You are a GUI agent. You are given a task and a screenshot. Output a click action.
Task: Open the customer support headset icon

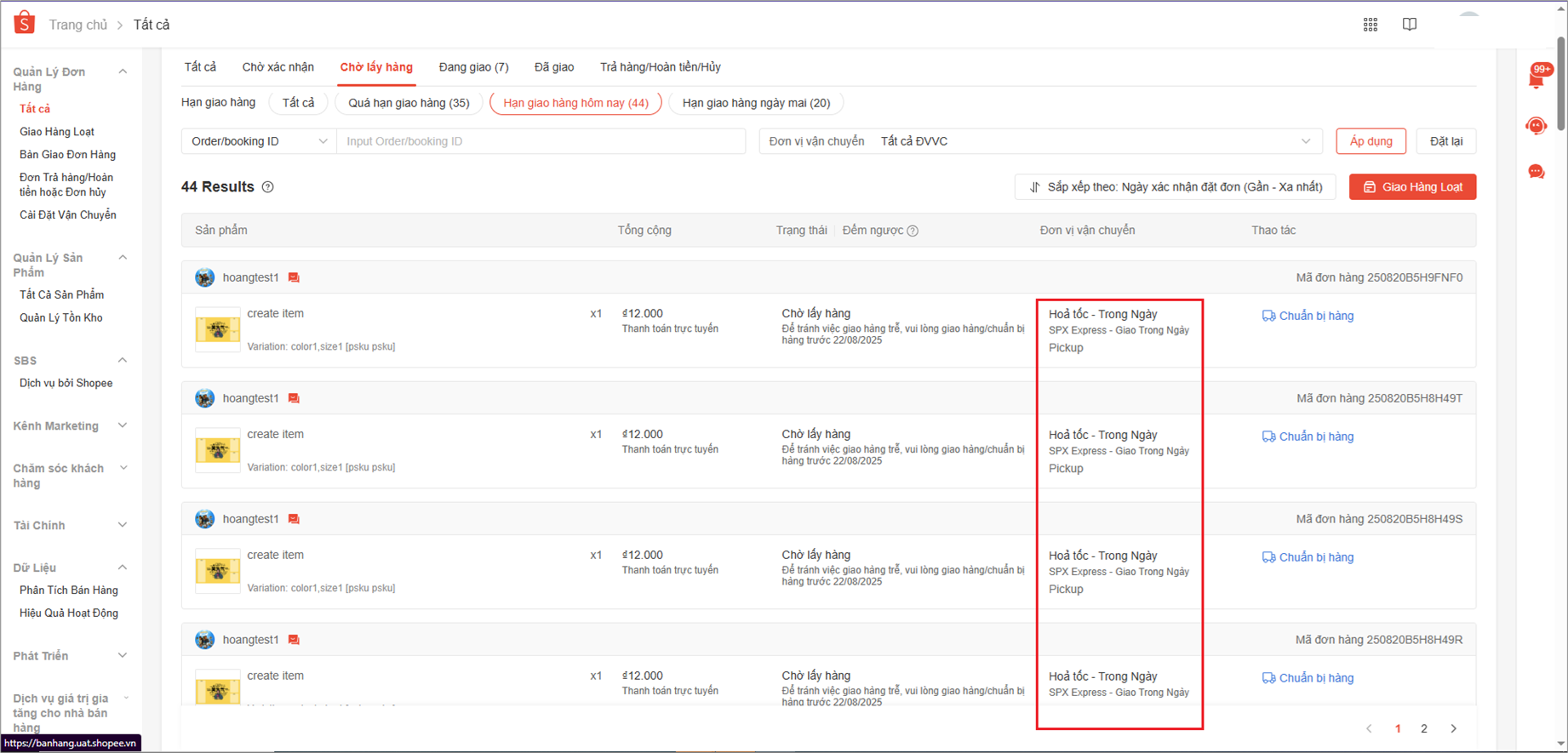click(1537, 126)
